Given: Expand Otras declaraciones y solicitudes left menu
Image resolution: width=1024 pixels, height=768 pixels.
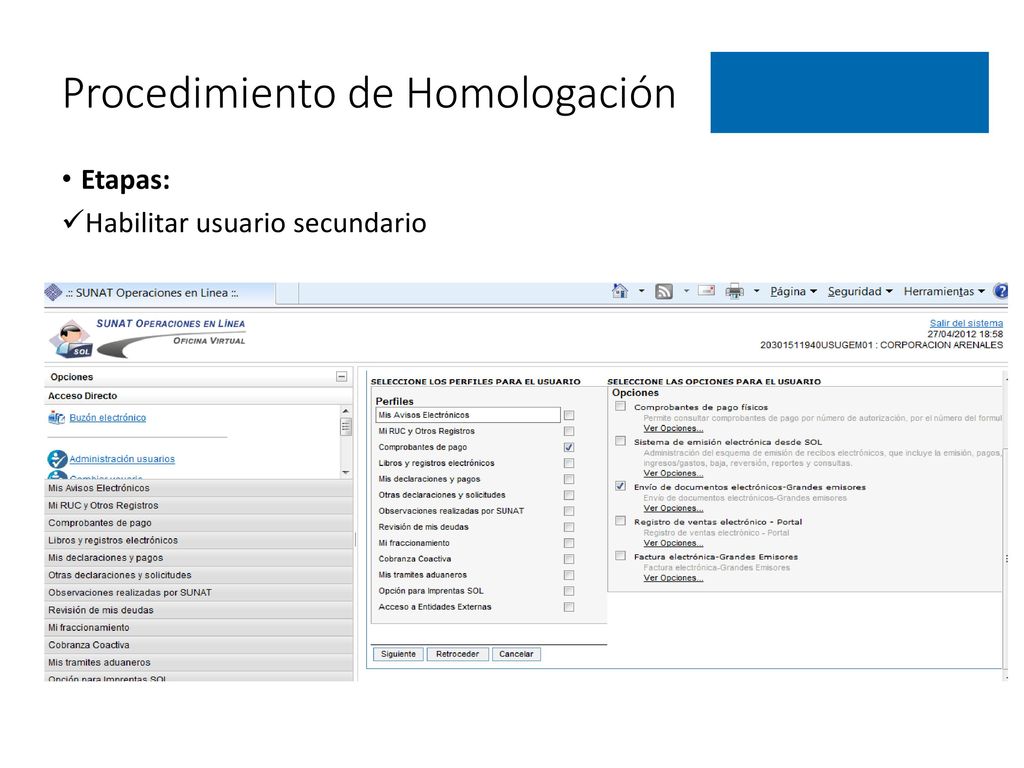Looking at the screenshot, I should (199, 575).
